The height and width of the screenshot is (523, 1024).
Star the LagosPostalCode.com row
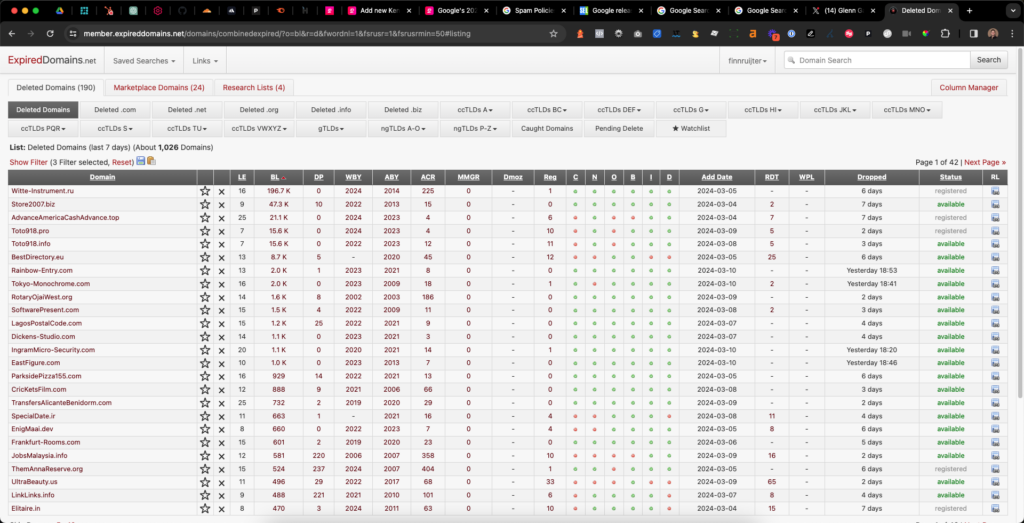point(205,323)
